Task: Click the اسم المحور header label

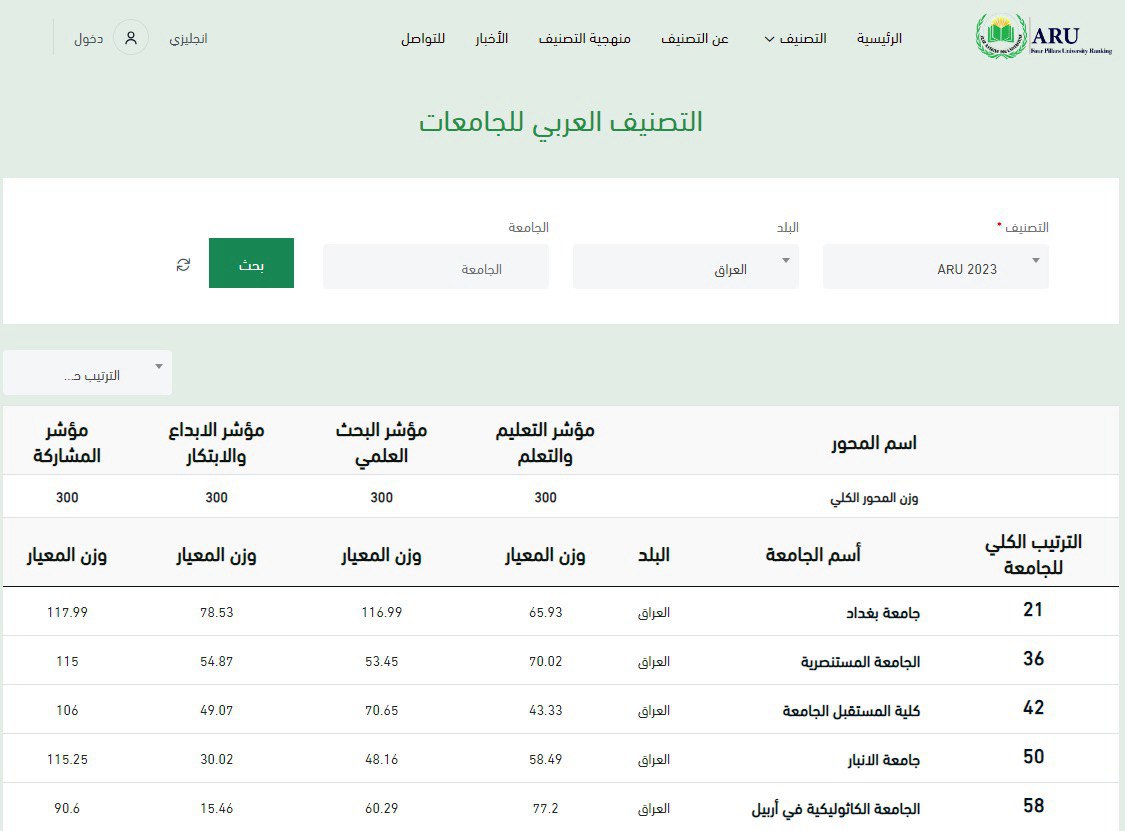Action: (x=874, y=443)
